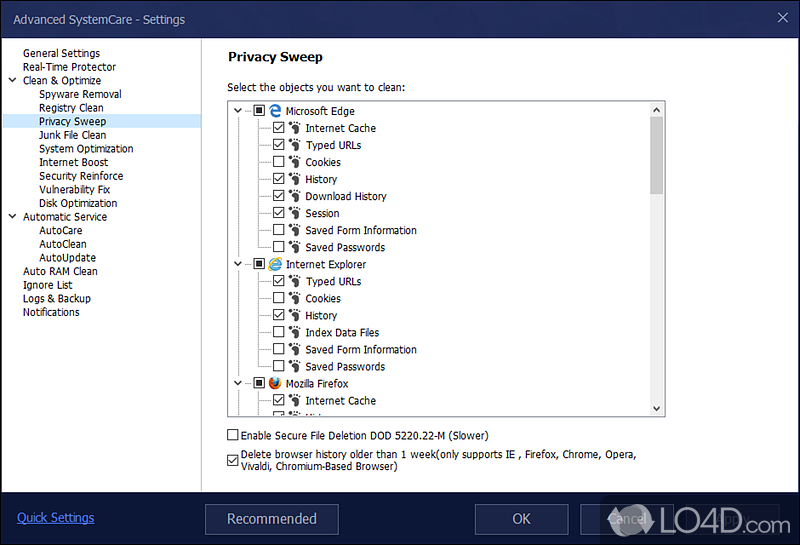Open Notifications settings
Viewport: 800px width, 545px height.
click(51, 312)
